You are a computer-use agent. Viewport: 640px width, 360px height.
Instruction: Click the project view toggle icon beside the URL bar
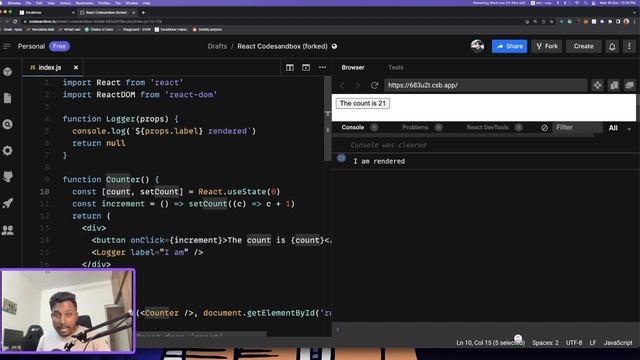coord(598,85)
